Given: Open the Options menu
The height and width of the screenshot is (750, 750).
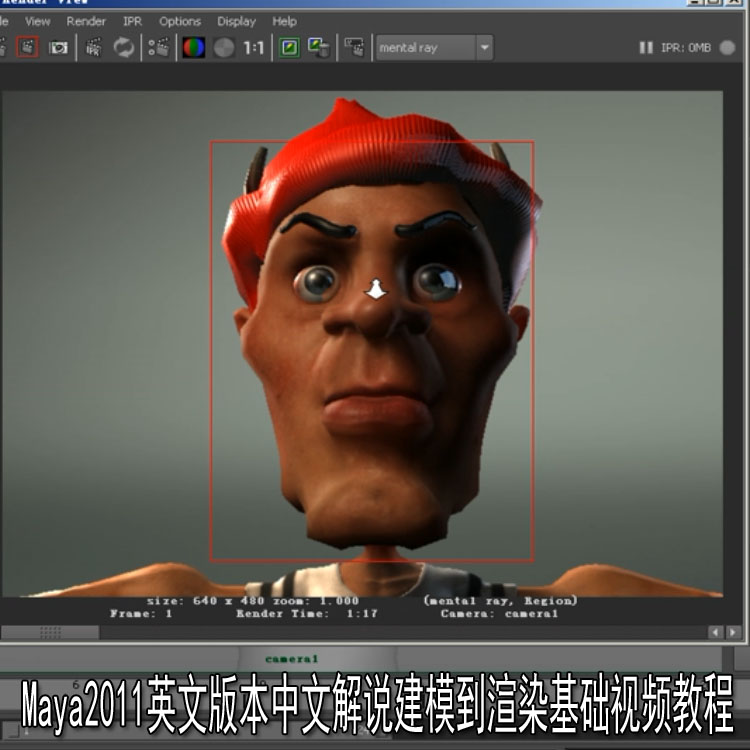Looking at the screenshot, I should 180,22.
